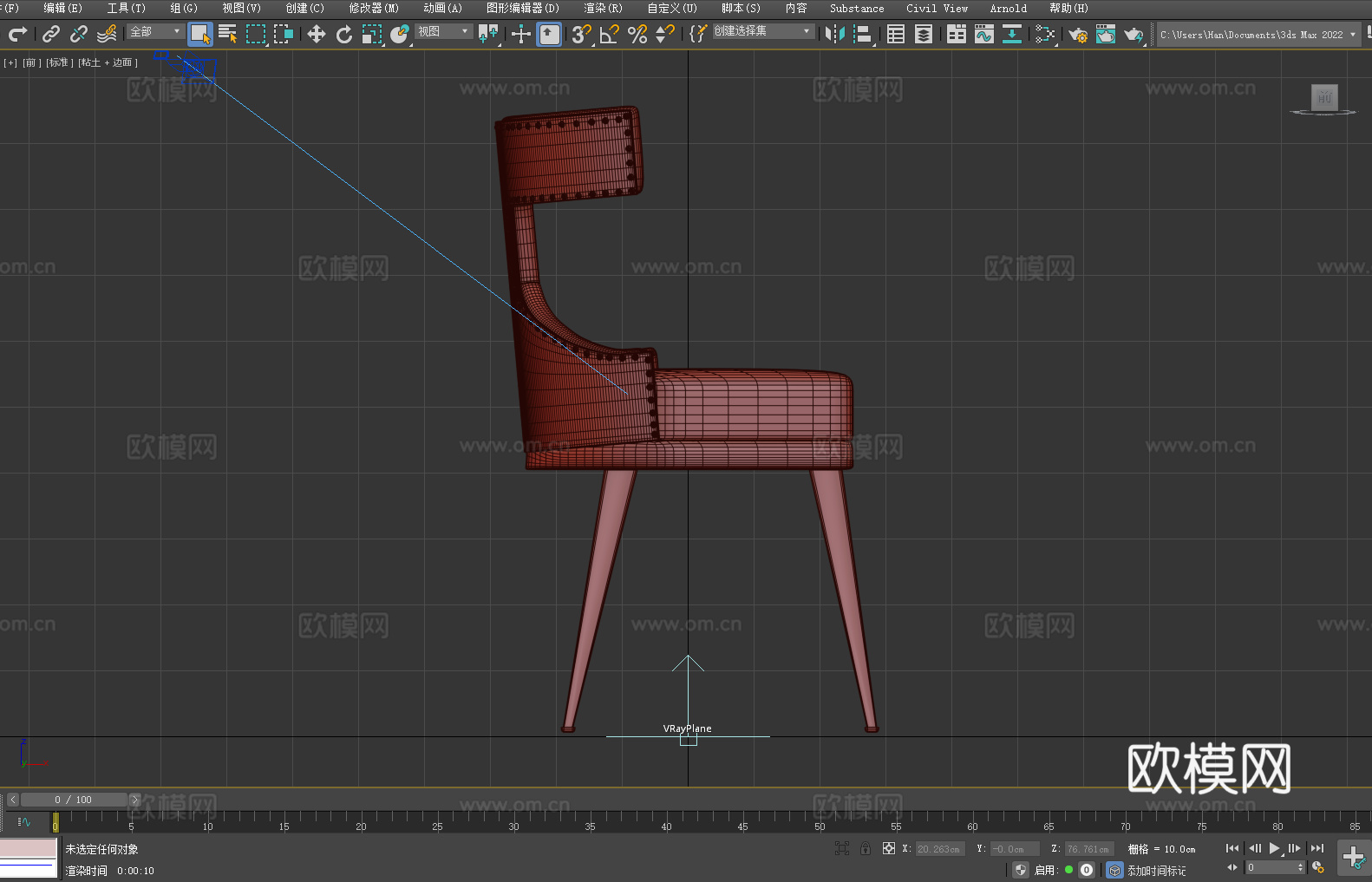Go to end frame button
1372x882 pixels.
click(x=1317, y=848)
